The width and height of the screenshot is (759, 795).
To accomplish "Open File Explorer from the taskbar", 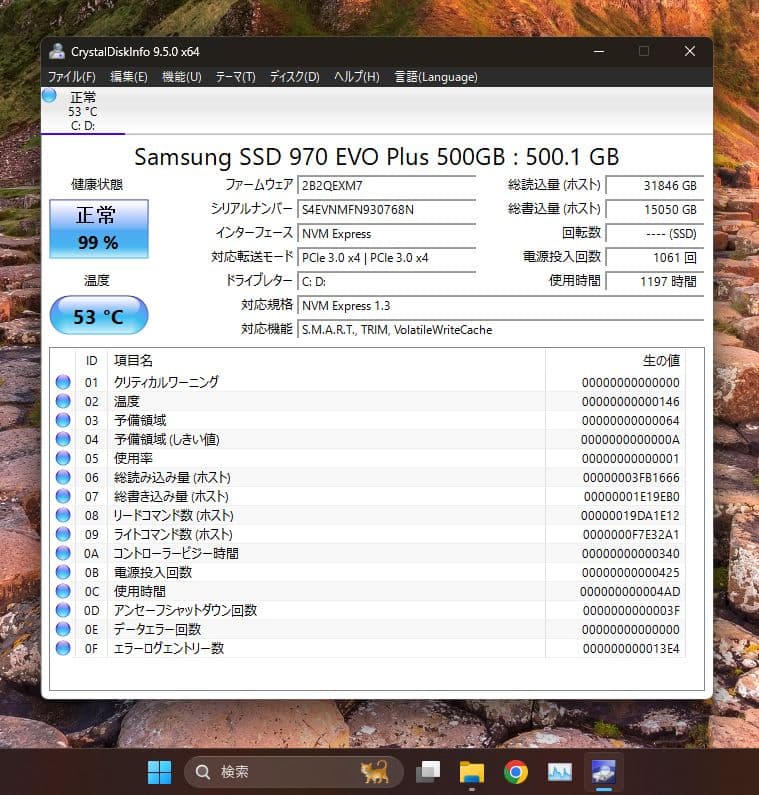I will click(x=472, y=772).
